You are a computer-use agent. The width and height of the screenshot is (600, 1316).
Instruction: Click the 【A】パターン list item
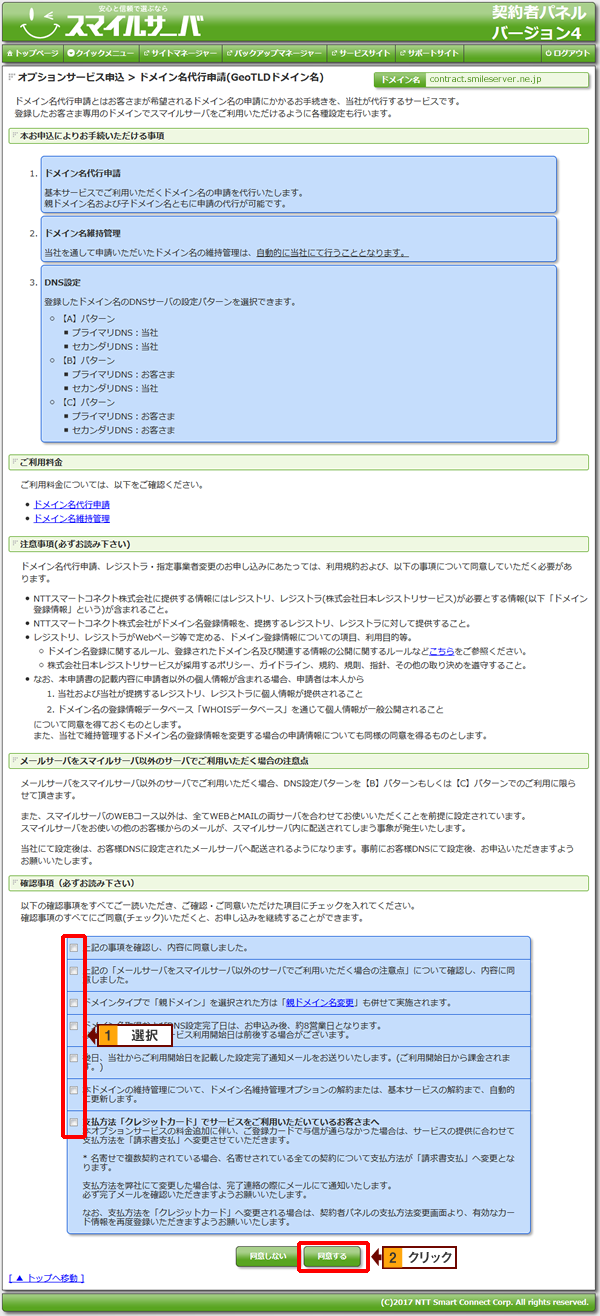[x=88, y=318]
